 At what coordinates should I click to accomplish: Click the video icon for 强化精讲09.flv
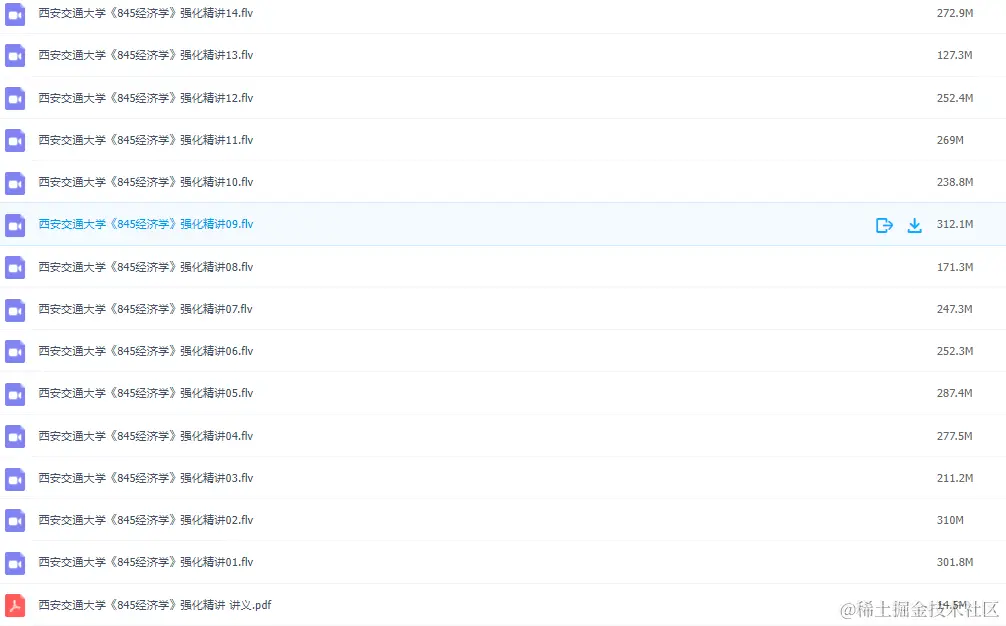(x=15, y=225)
